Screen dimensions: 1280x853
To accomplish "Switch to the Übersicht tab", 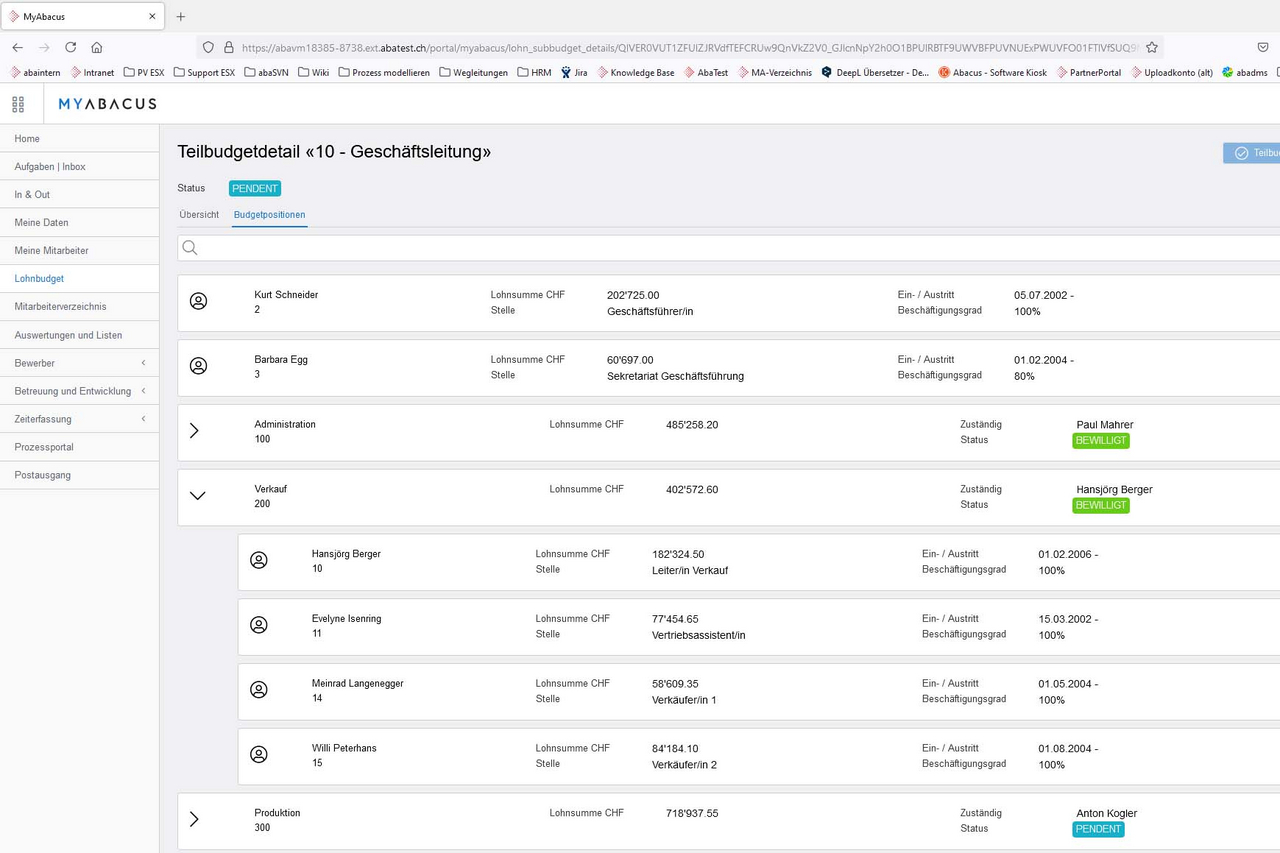I will click(x=199, y=215).
